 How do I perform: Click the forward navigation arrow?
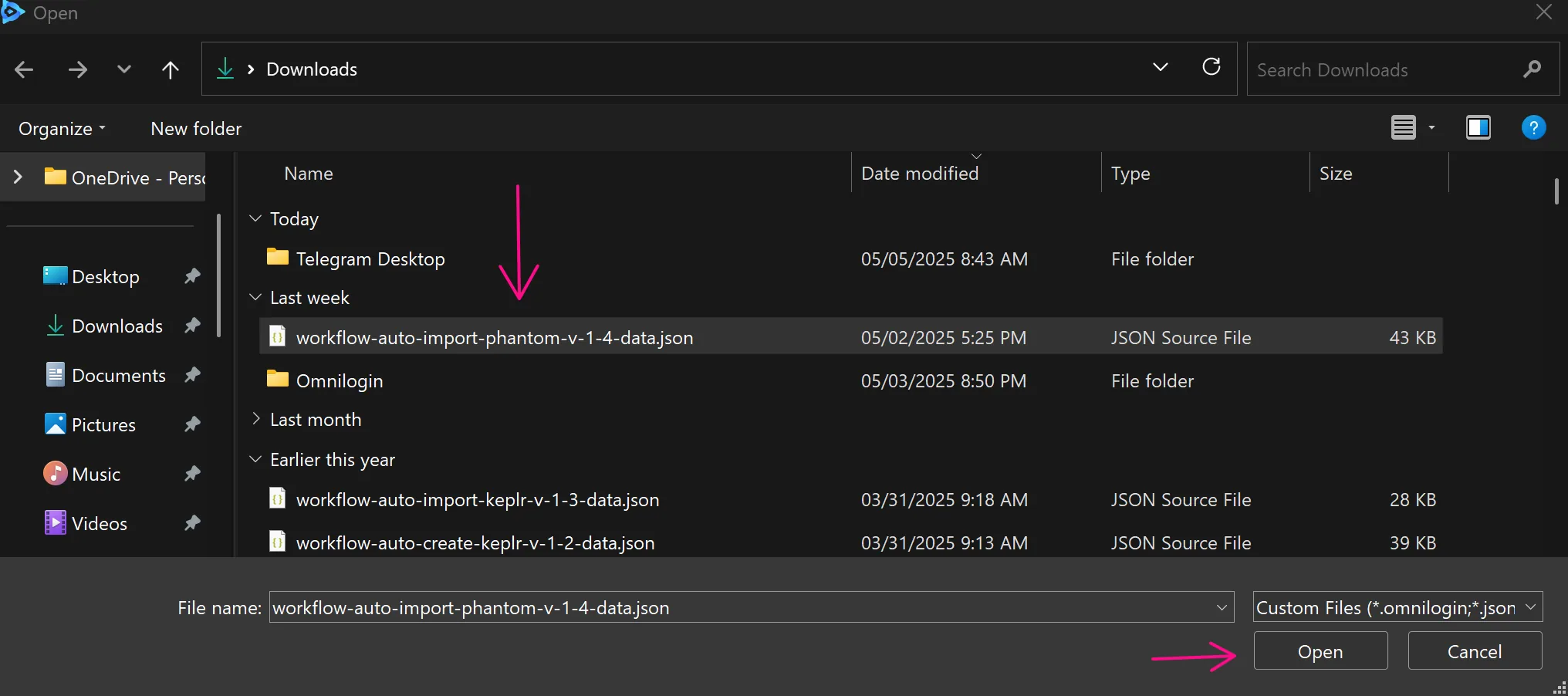[77, 69]
